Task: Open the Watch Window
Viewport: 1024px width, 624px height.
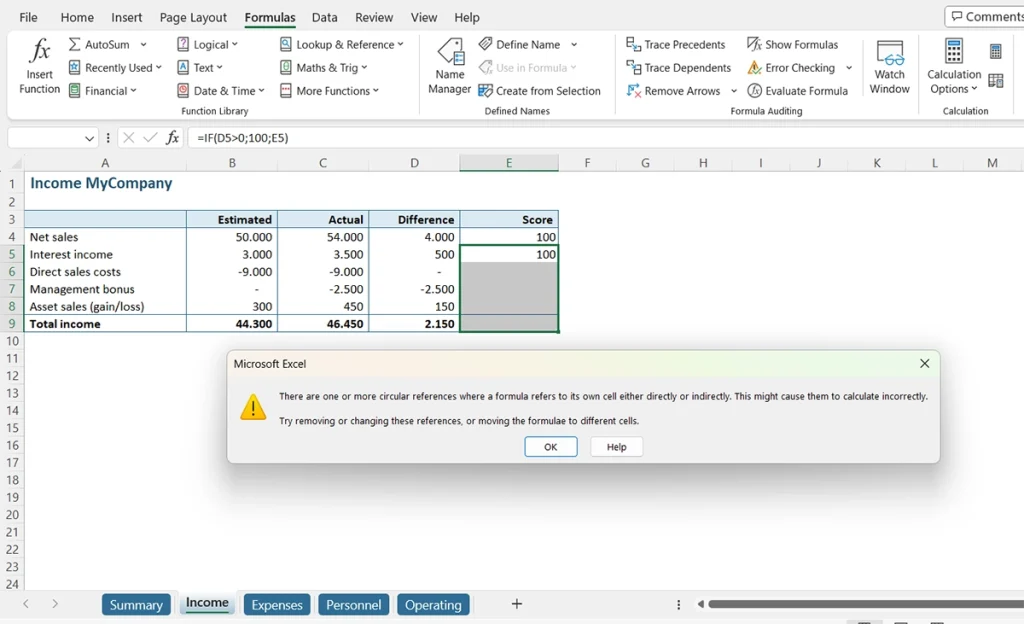Action: click(889, 66)
